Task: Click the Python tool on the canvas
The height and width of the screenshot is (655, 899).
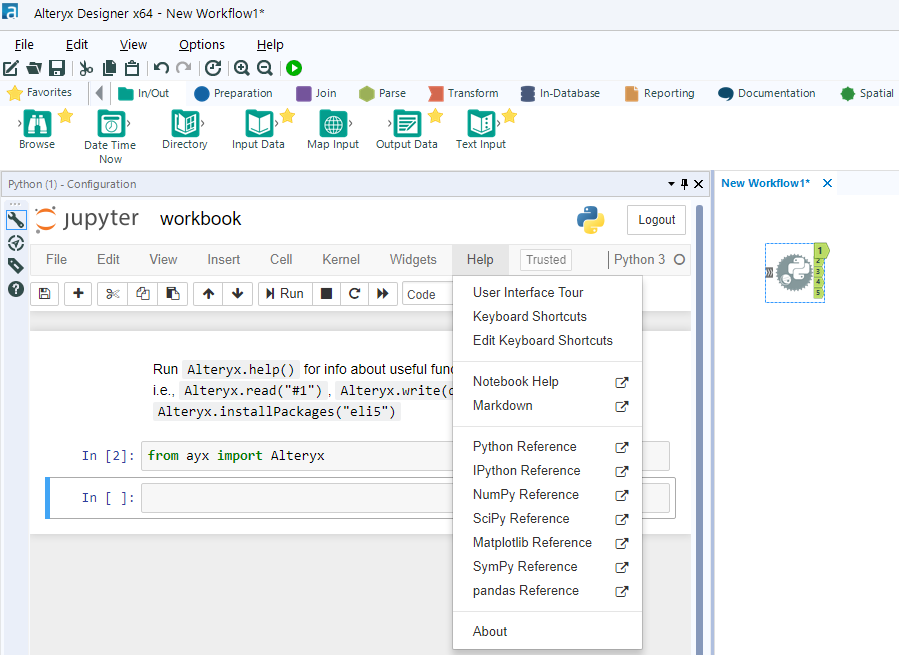Action: (795, 272)
